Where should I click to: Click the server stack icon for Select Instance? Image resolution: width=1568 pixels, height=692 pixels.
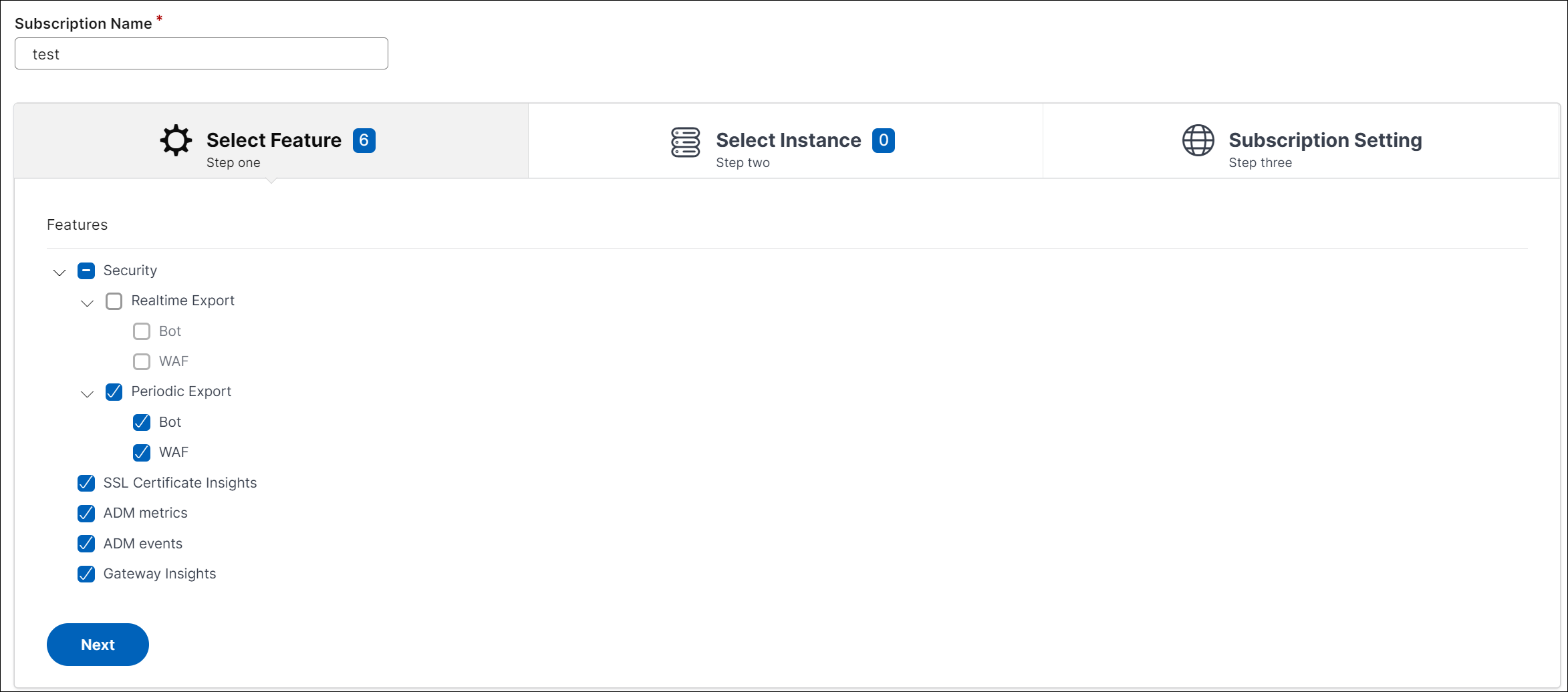tap(685, 142)
